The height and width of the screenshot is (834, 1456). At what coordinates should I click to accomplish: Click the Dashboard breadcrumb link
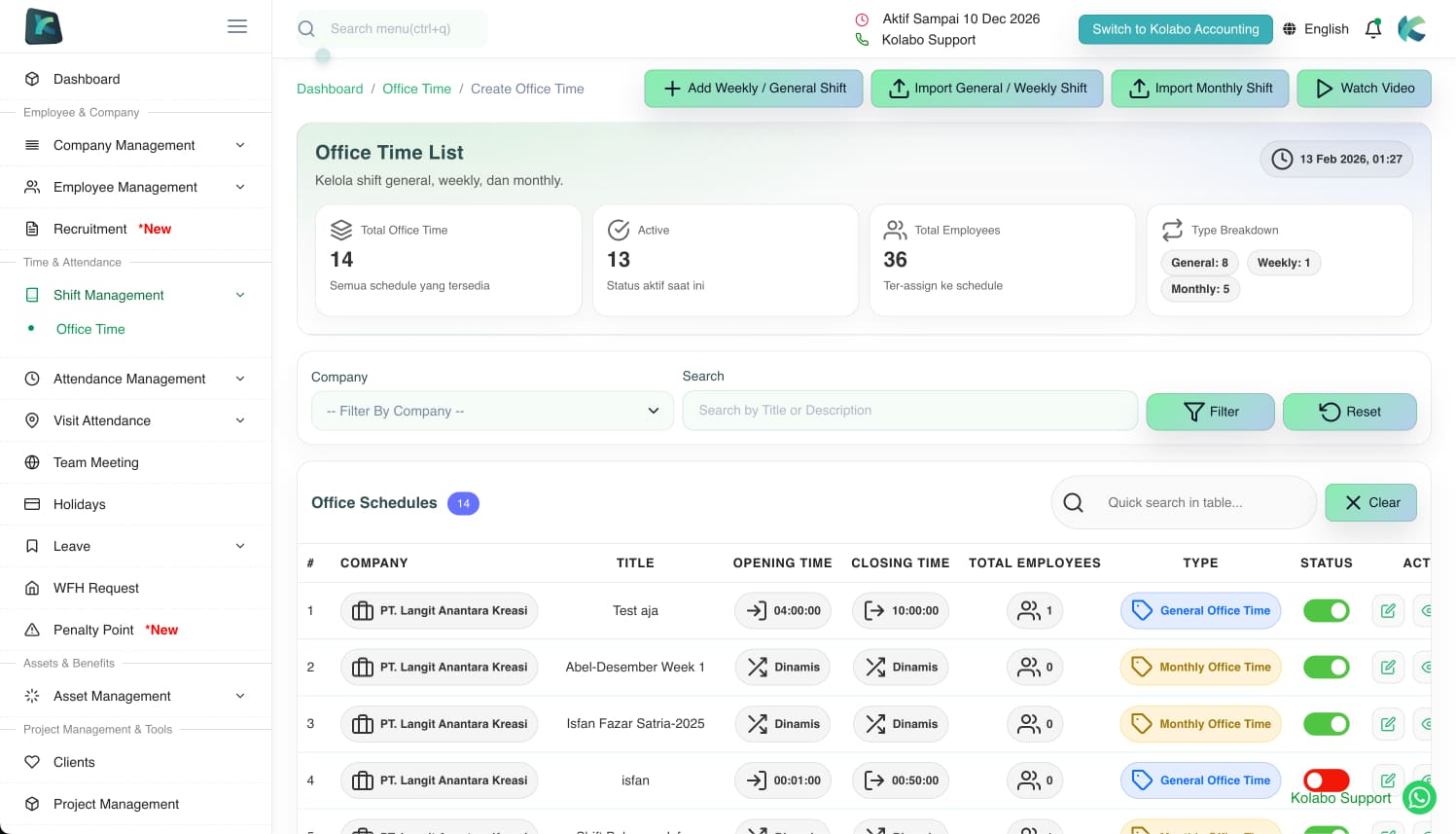[330, 89]
